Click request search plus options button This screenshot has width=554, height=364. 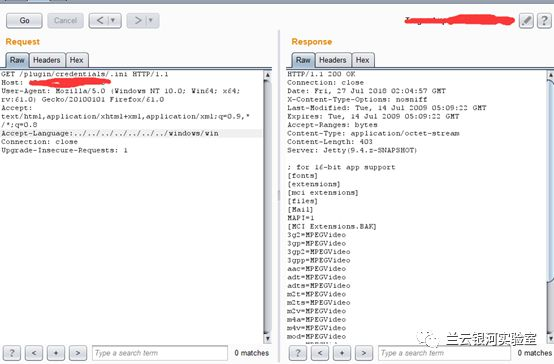click(x=56, y=353)
